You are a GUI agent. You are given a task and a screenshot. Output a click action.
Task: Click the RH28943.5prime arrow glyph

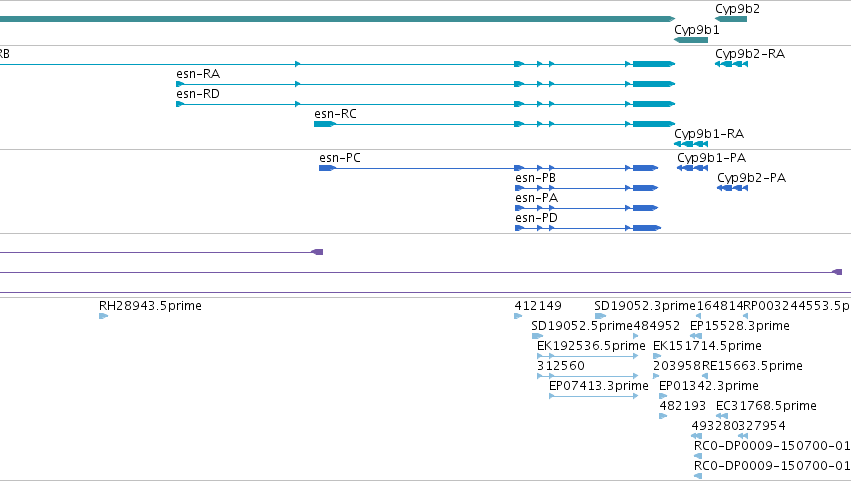103,316
